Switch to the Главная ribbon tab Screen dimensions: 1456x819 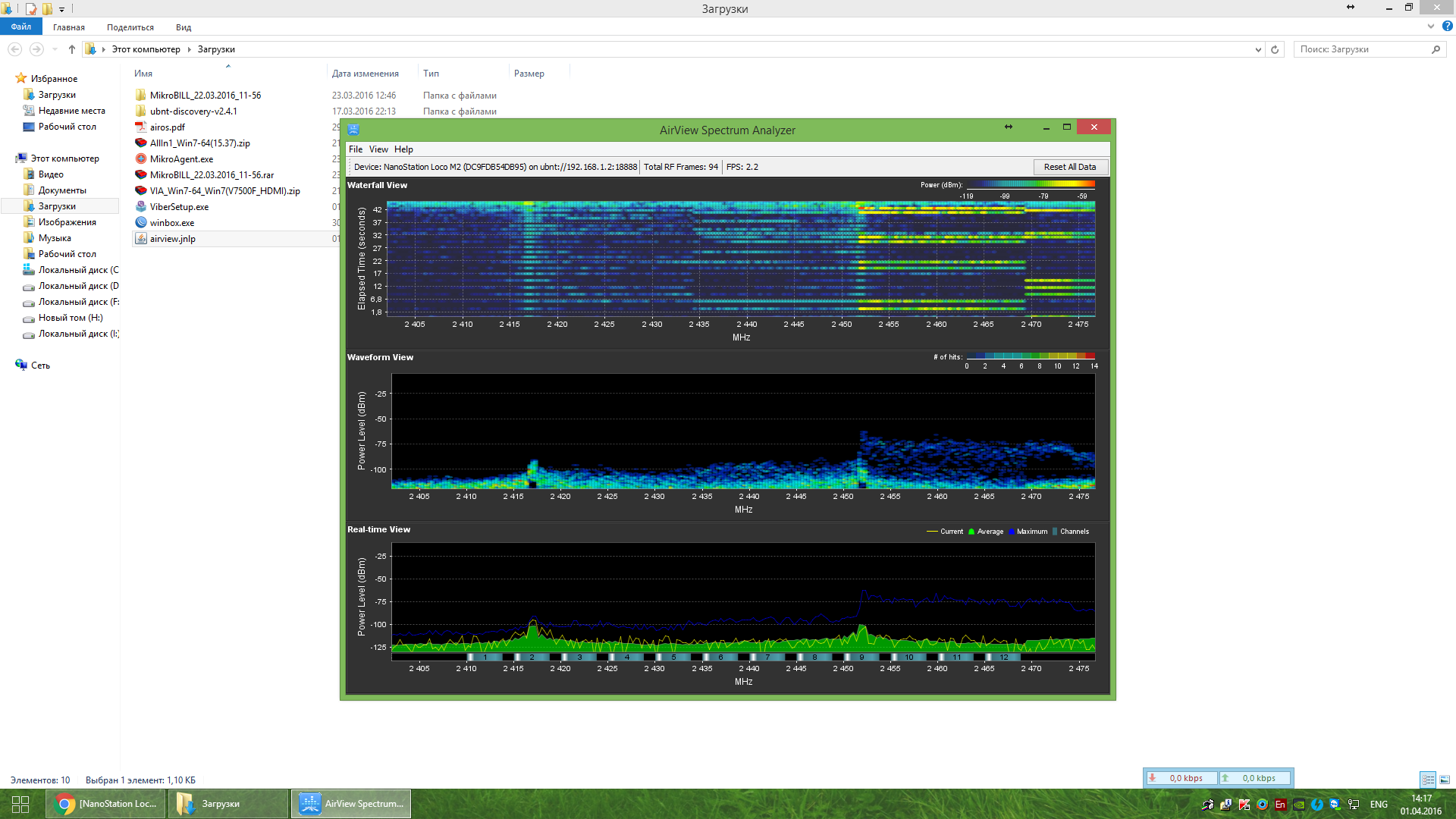tap(69, 27)
